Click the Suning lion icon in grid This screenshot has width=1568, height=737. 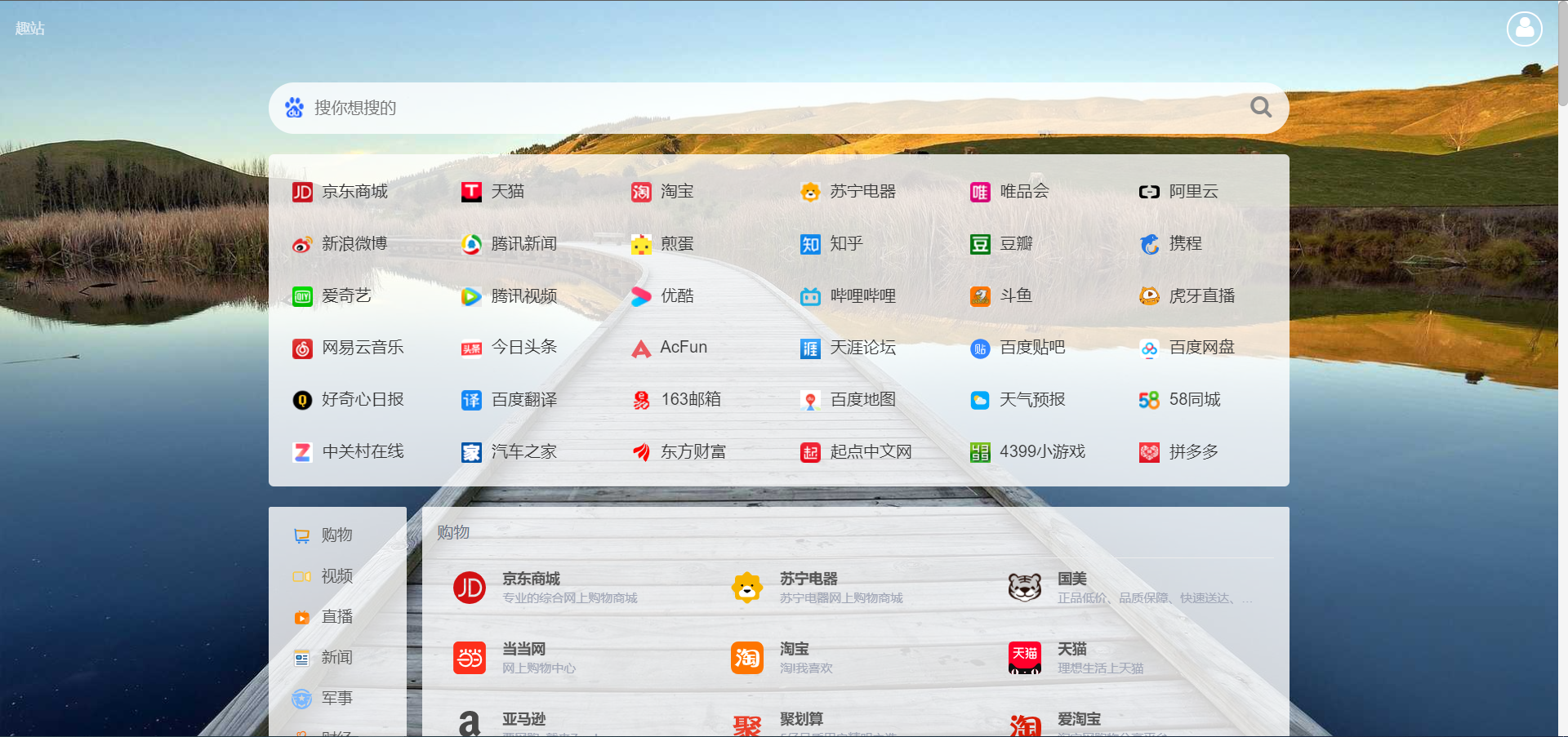810,192
